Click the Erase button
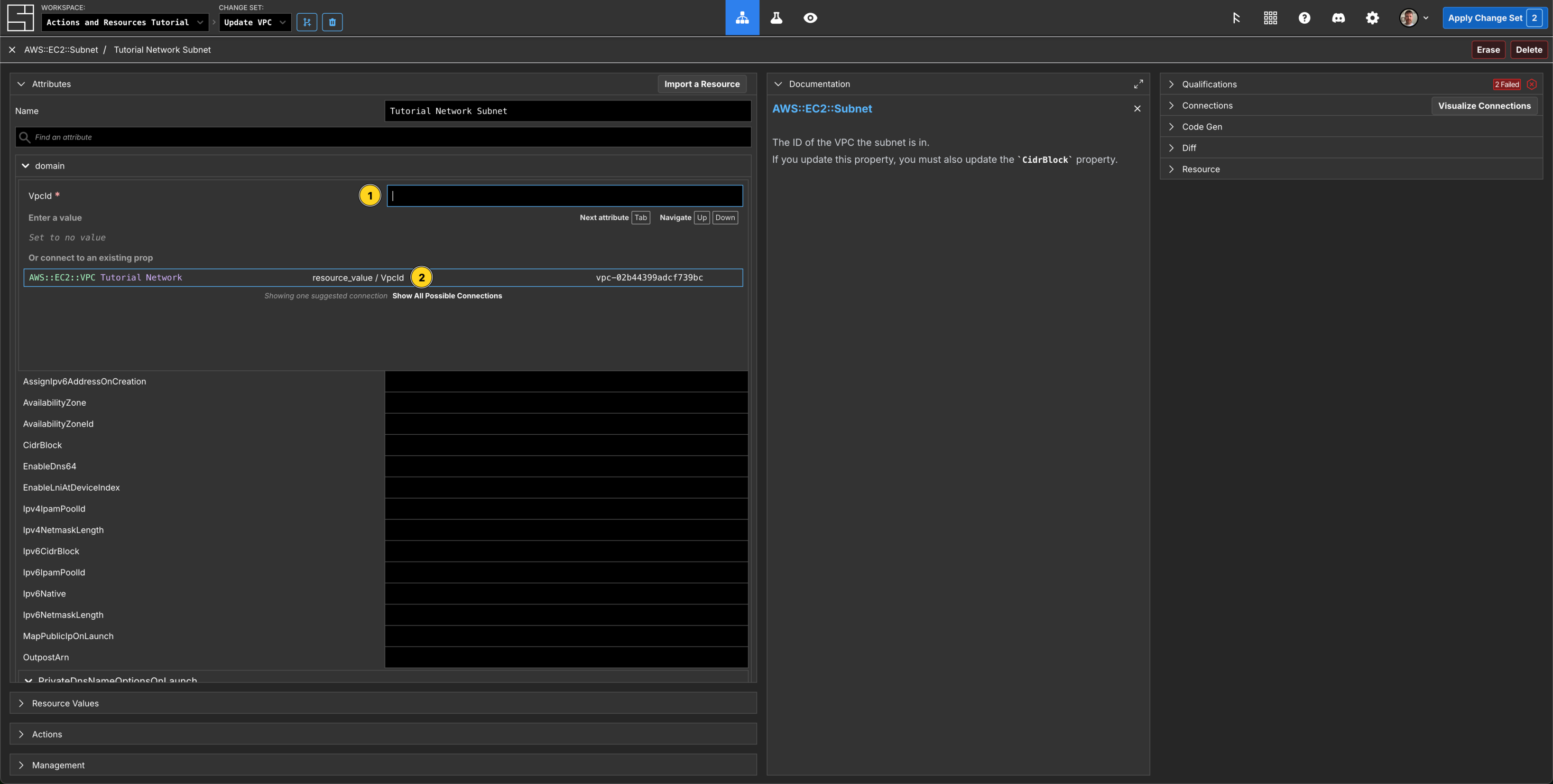Viewport: 1553px width, 784px height. click(1488, 50)
